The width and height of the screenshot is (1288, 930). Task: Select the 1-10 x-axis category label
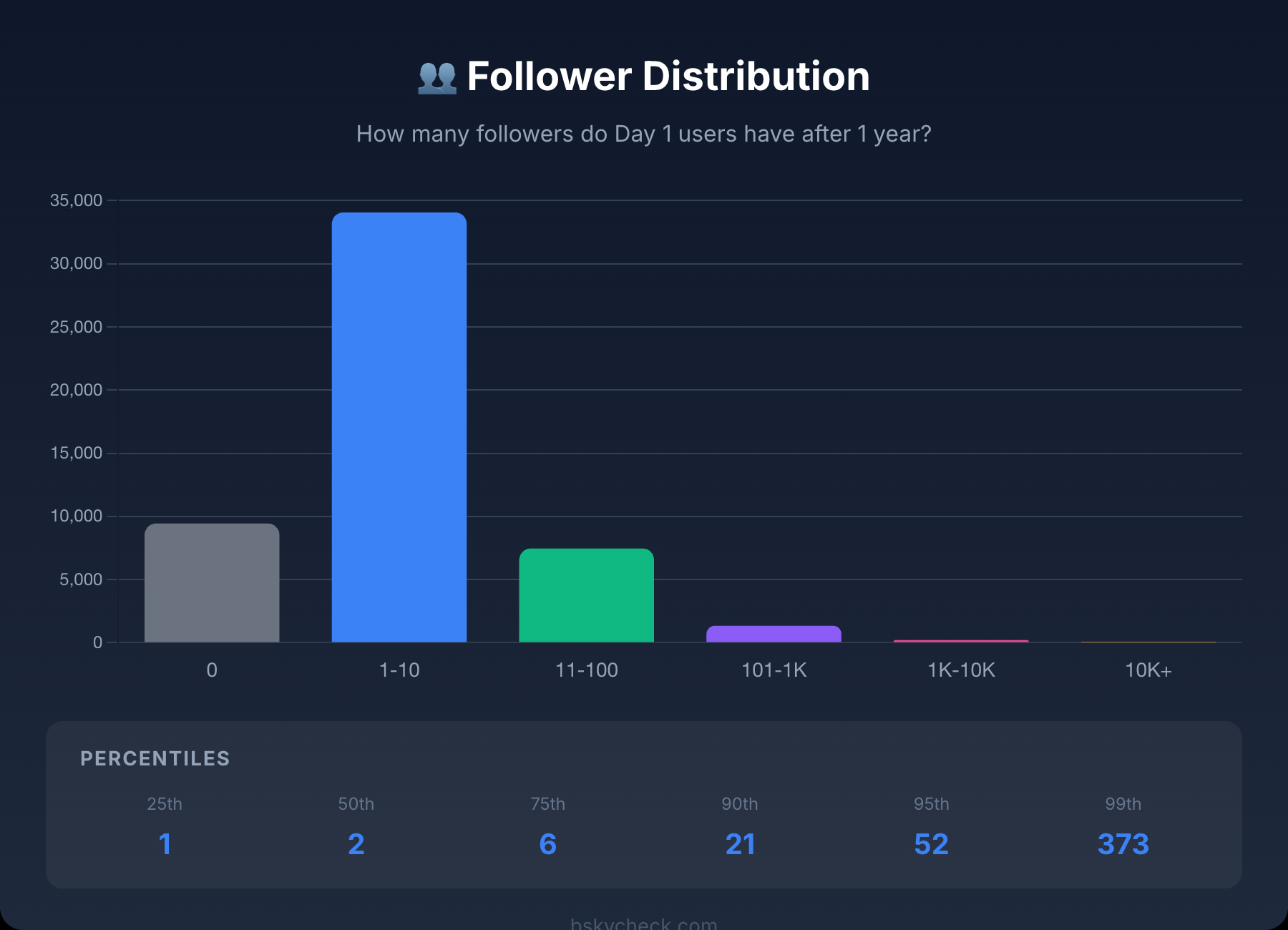[399, 670]
